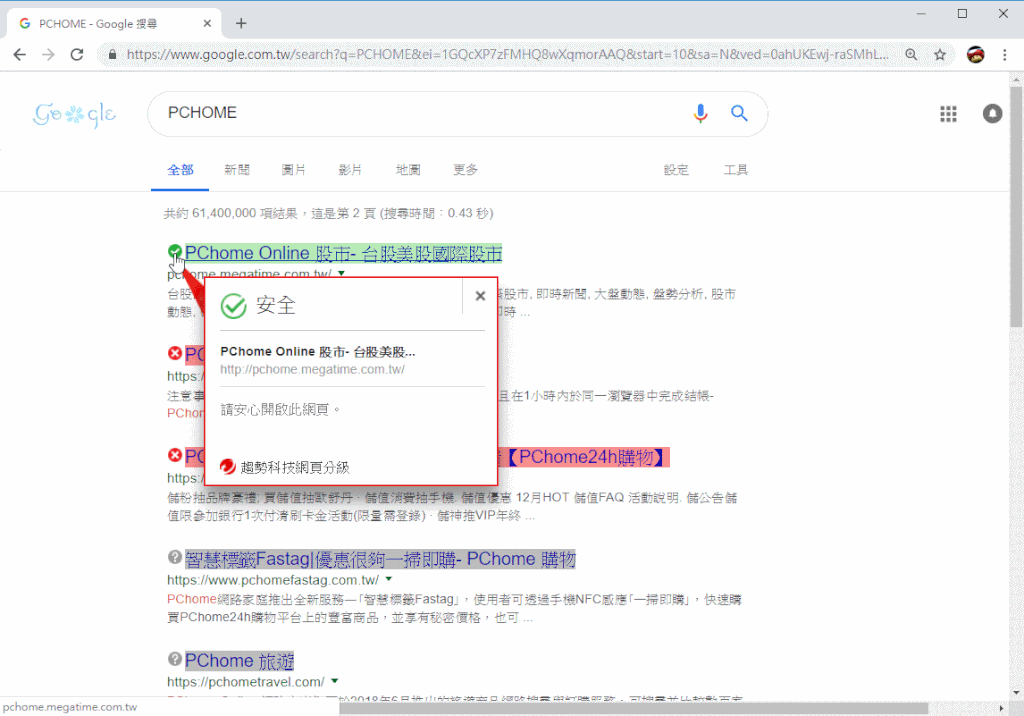Bookmark this page with the star icon

click(x=940, y=55)
